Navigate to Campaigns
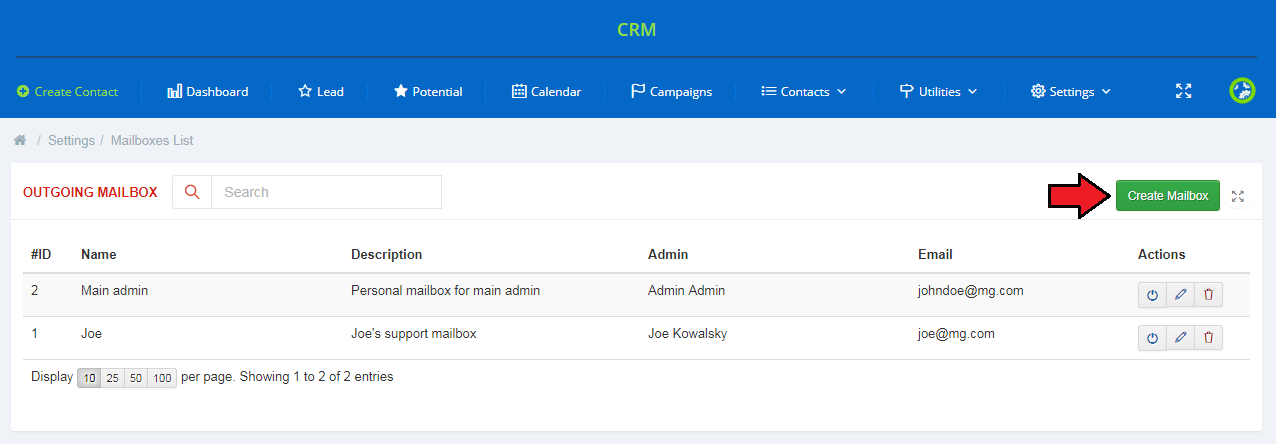1276x444 pixels. pos(671,91)
